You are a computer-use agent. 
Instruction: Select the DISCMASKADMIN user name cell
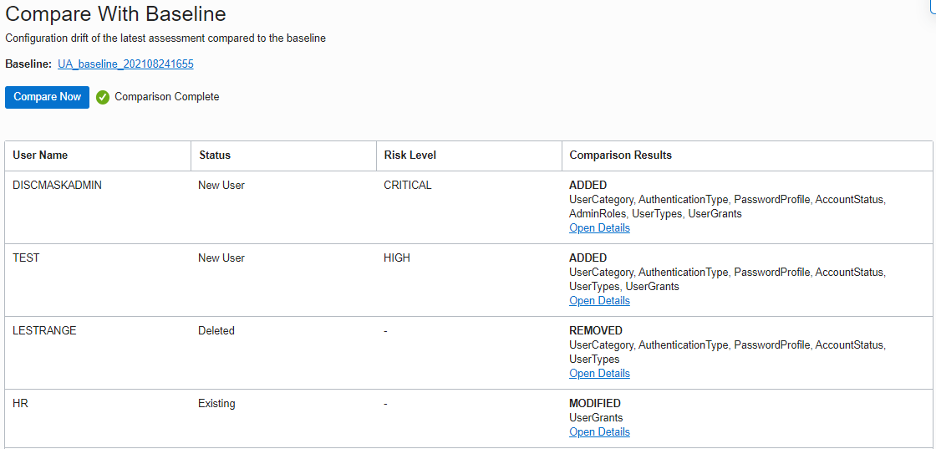57,185
